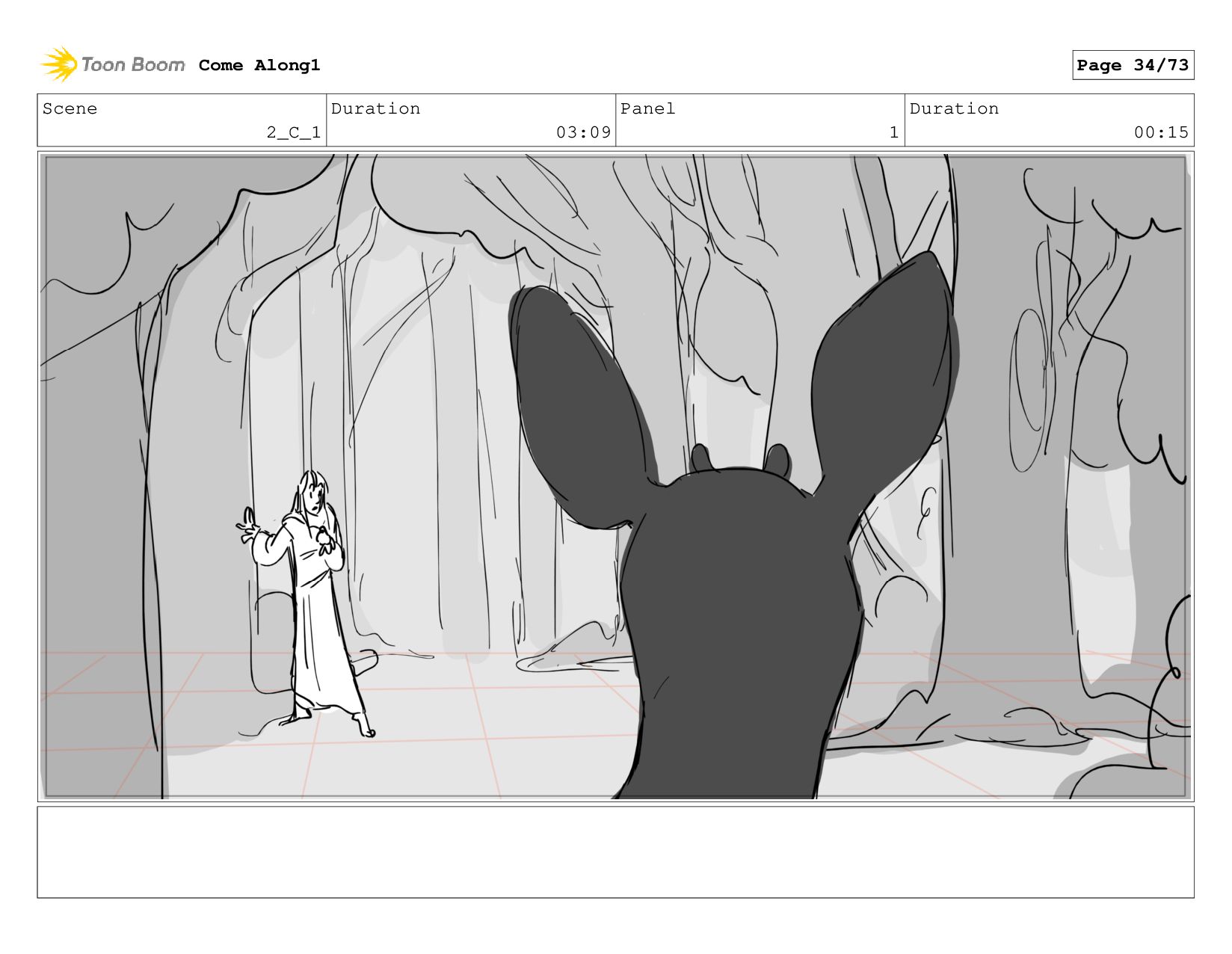Click the empty notes box below the panel
This screenshot has height=954, width=1232.
pyautogui.click(x=615, y=852)
